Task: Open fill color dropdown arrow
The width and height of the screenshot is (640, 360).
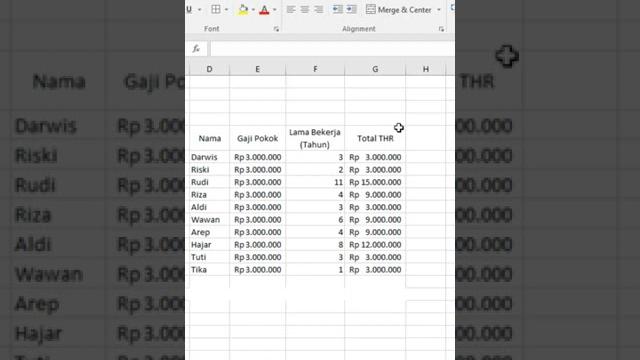Action: (253, 9)
